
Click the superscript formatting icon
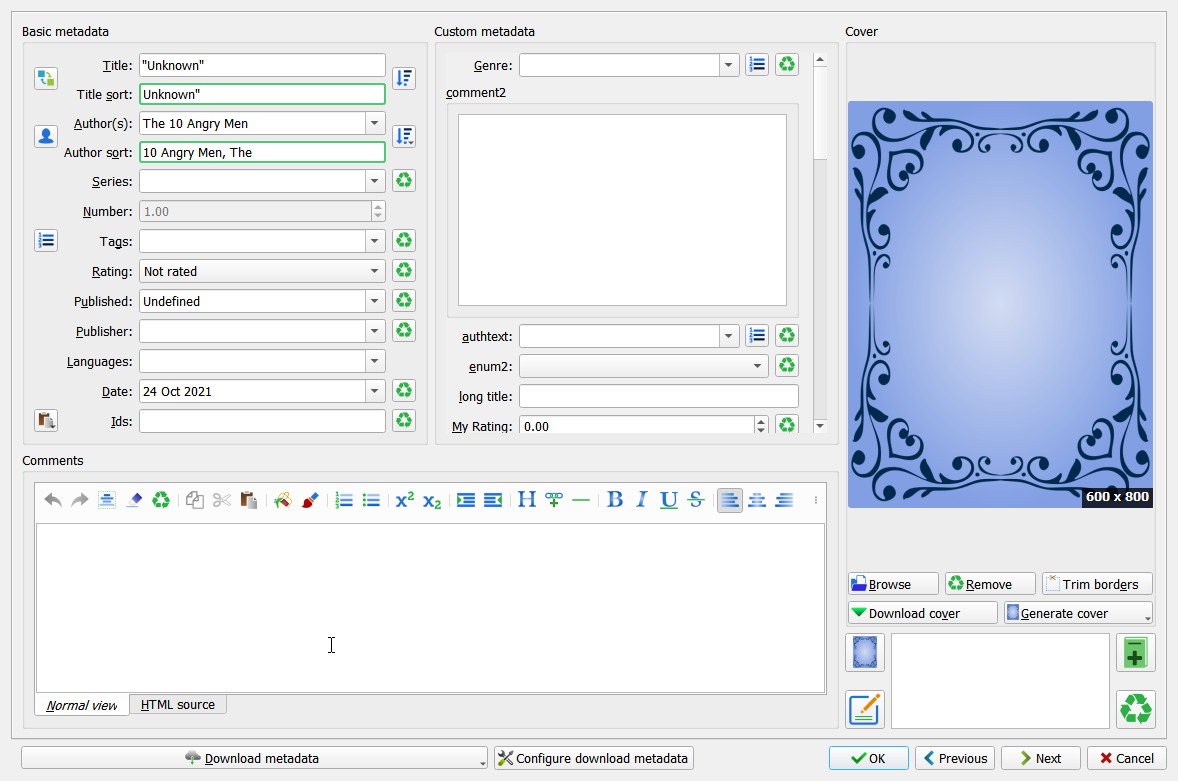tap(404, 500)
